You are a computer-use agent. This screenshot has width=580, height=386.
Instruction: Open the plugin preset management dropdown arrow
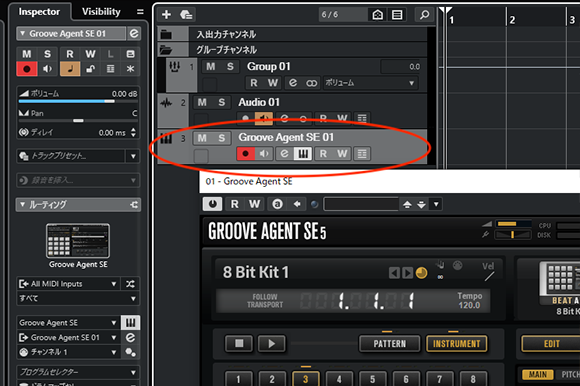pos(436,204)
